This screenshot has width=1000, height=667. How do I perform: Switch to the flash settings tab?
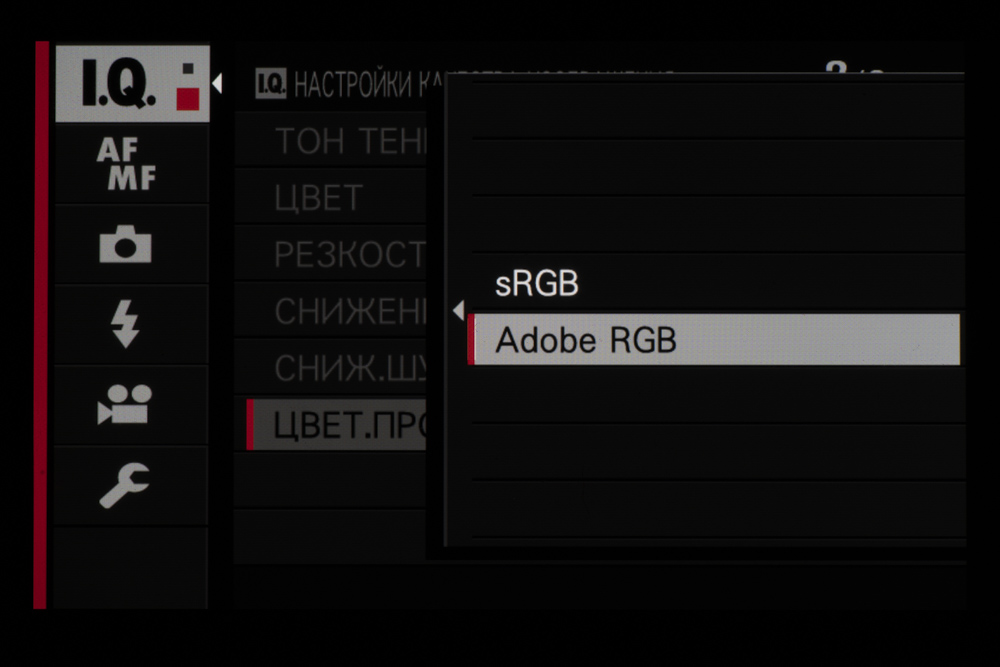(126, 325)
